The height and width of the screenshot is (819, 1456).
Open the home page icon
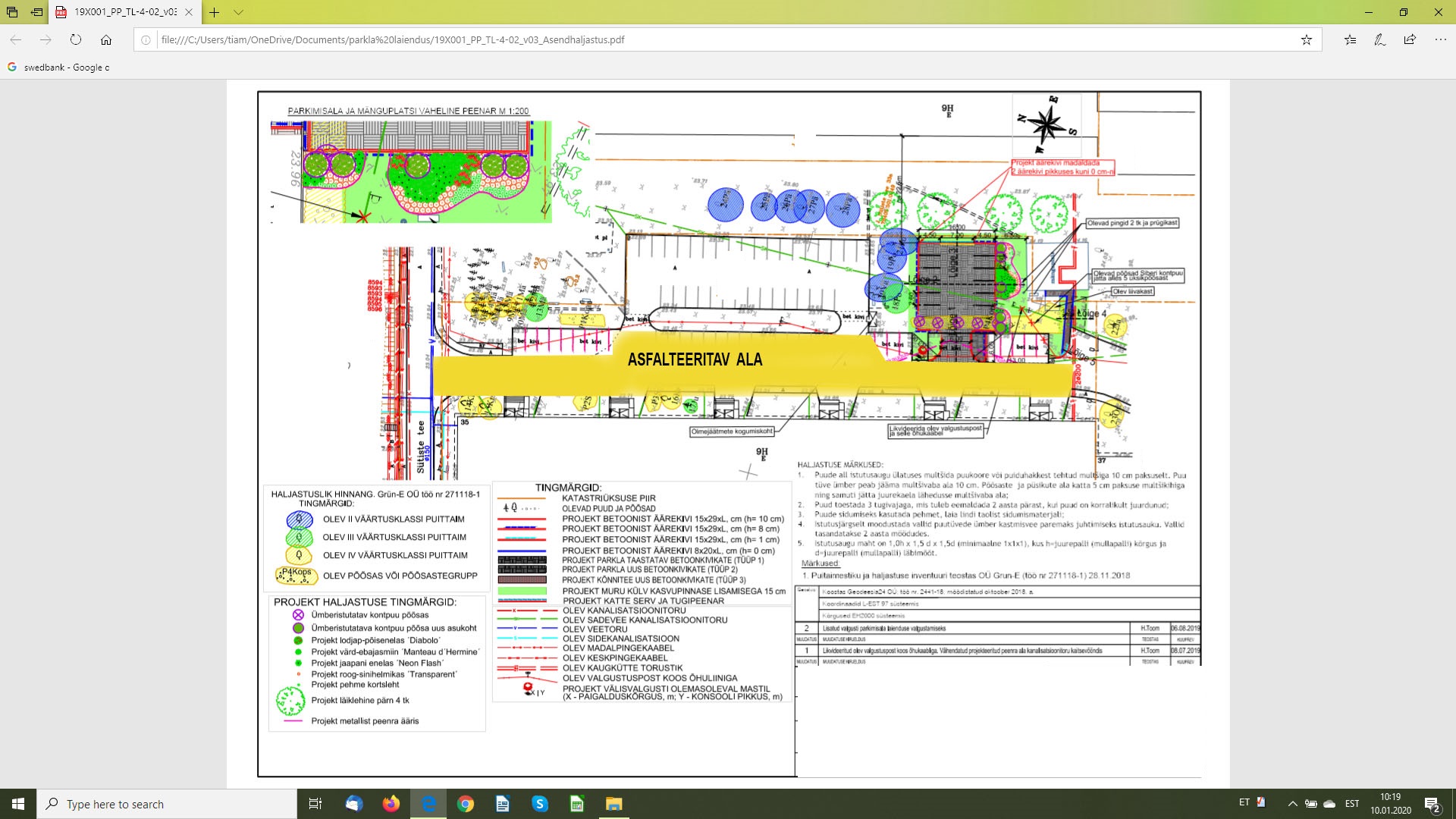click(x=106, y=39)
